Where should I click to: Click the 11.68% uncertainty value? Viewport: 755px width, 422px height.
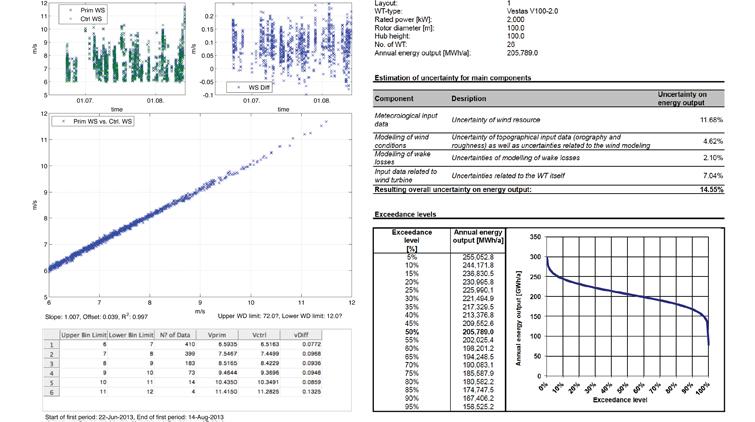pos(711,119)
